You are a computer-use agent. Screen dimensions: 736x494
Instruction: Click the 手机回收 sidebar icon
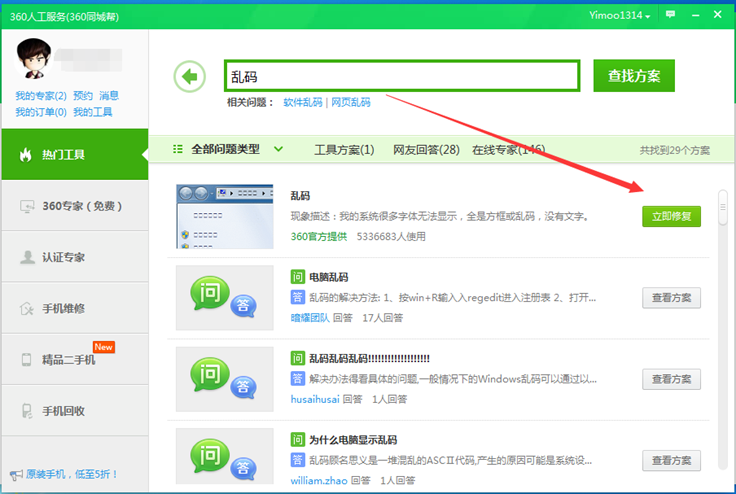pos(27,411)
